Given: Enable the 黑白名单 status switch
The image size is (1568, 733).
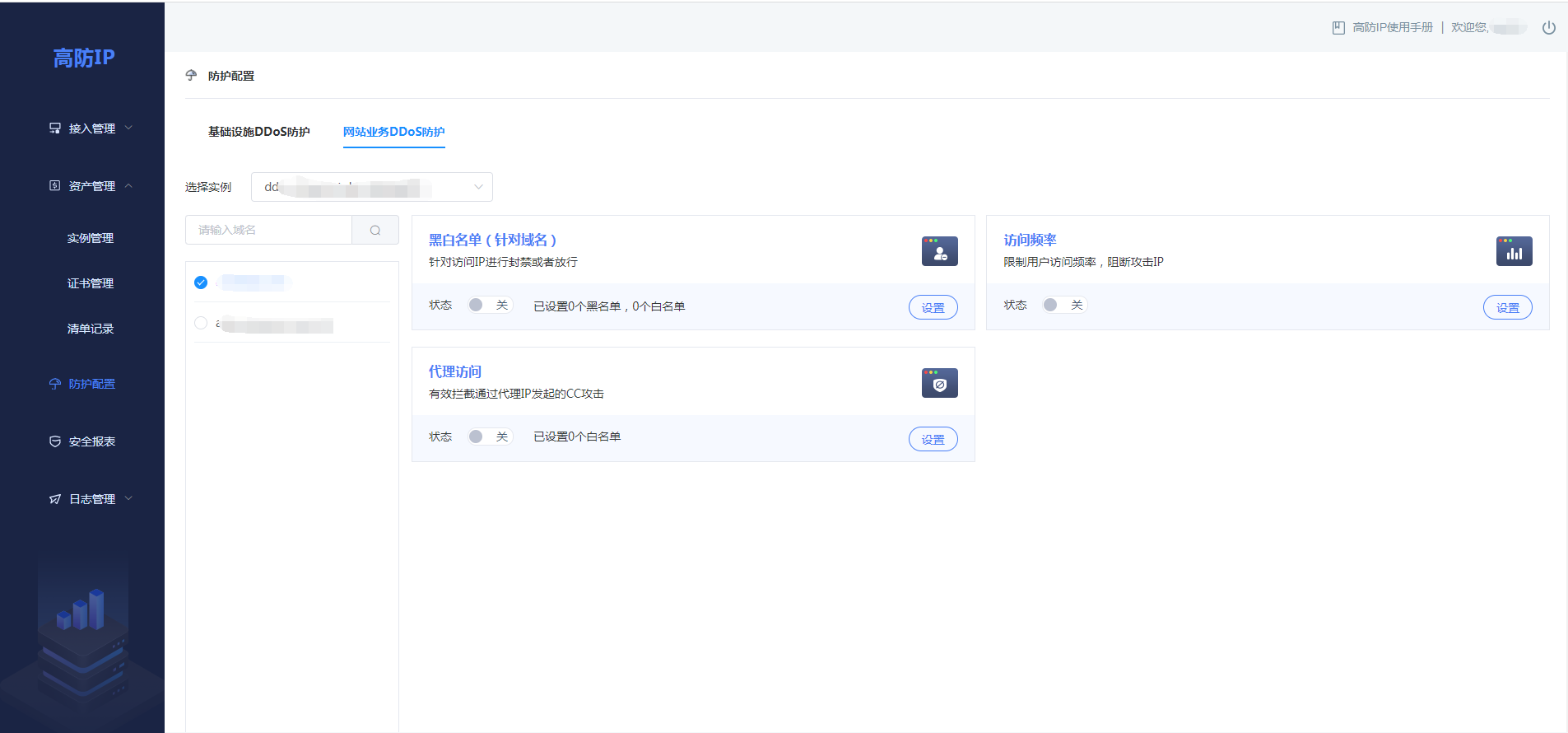Looking at the screenshot, I should tap(490, 305).
